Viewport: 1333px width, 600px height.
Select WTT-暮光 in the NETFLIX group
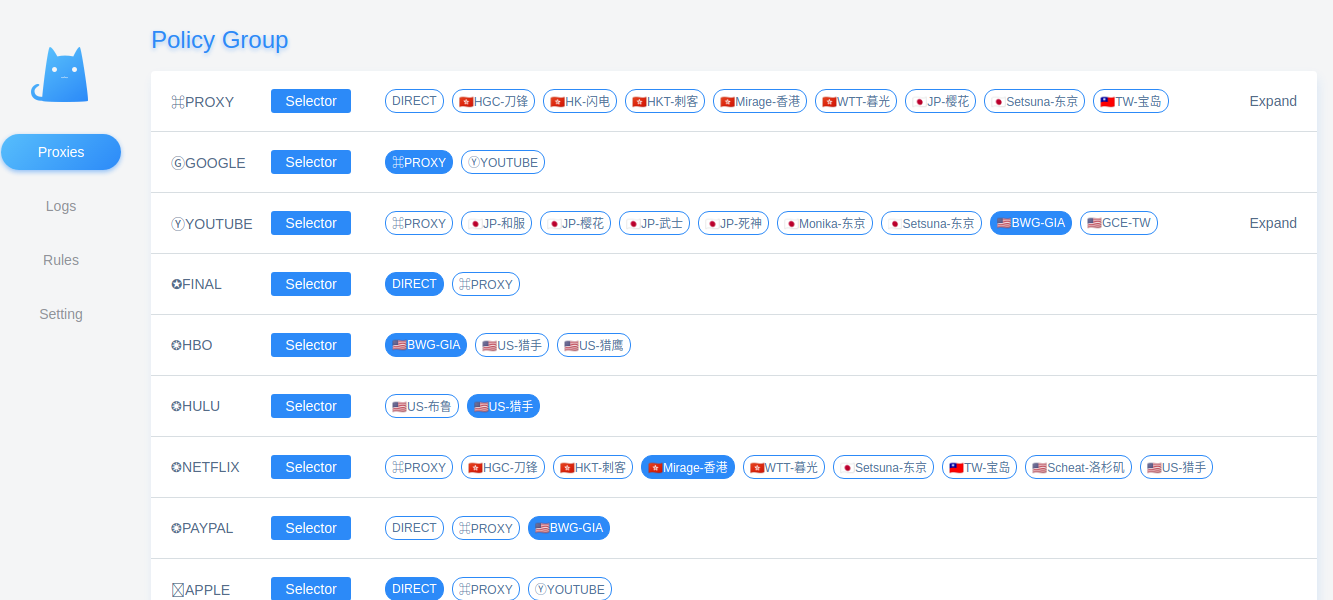[784, 467]
